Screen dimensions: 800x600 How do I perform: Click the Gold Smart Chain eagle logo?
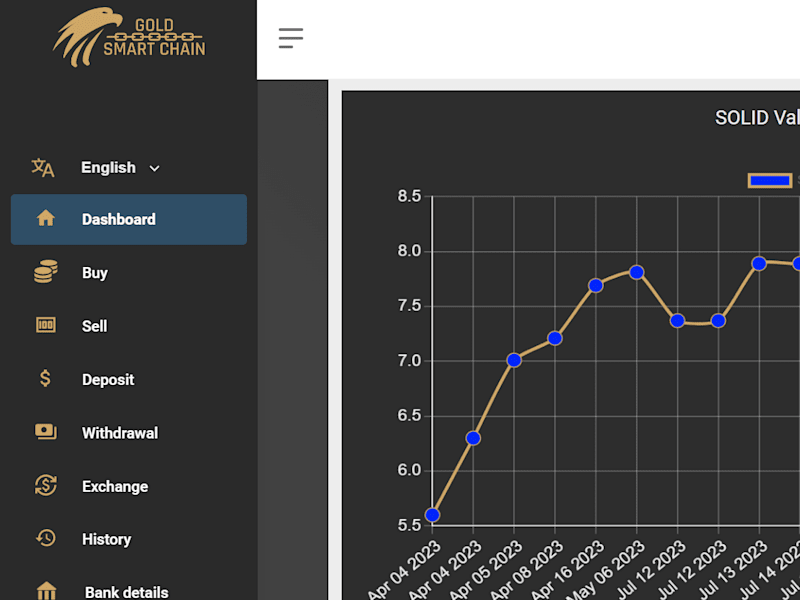pos(129,37)
